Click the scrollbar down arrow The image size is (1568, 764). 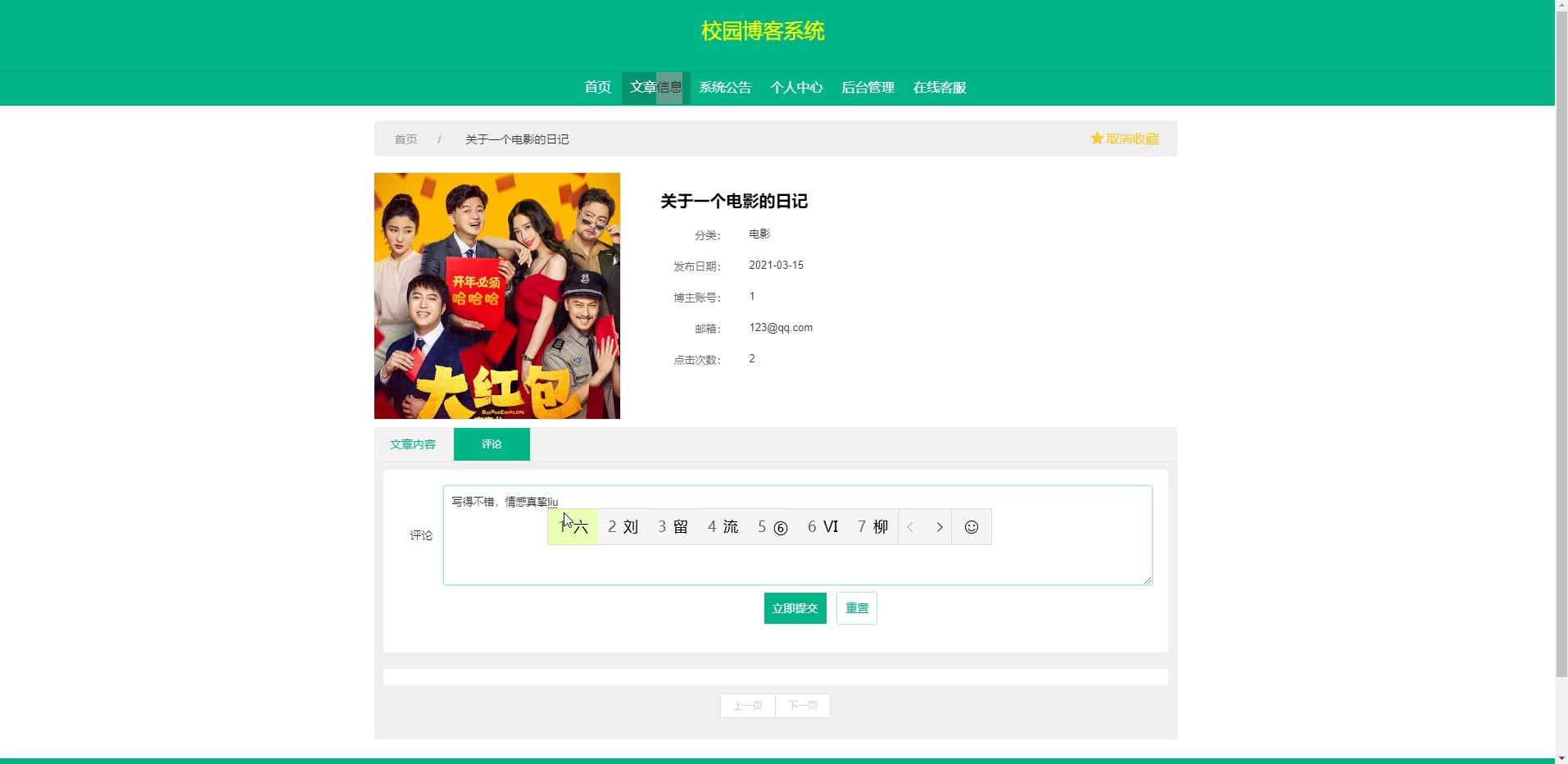point(1561,757)
